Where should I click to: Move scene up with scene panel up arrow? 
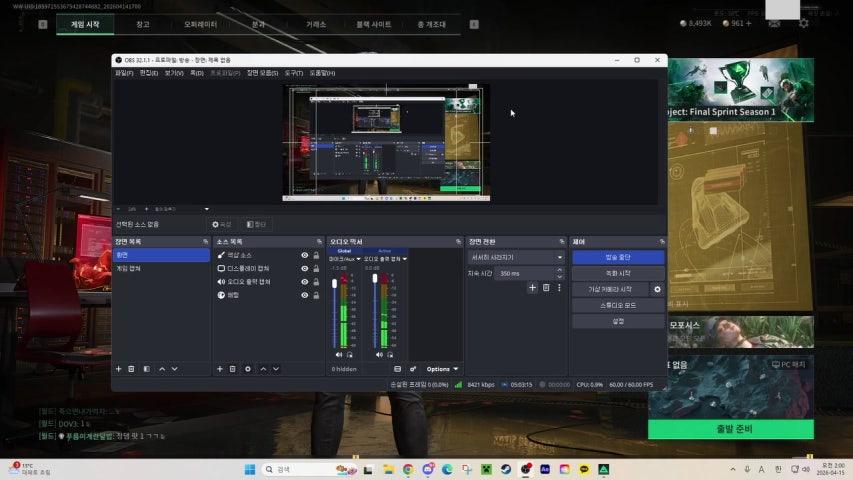pos(162,369)
